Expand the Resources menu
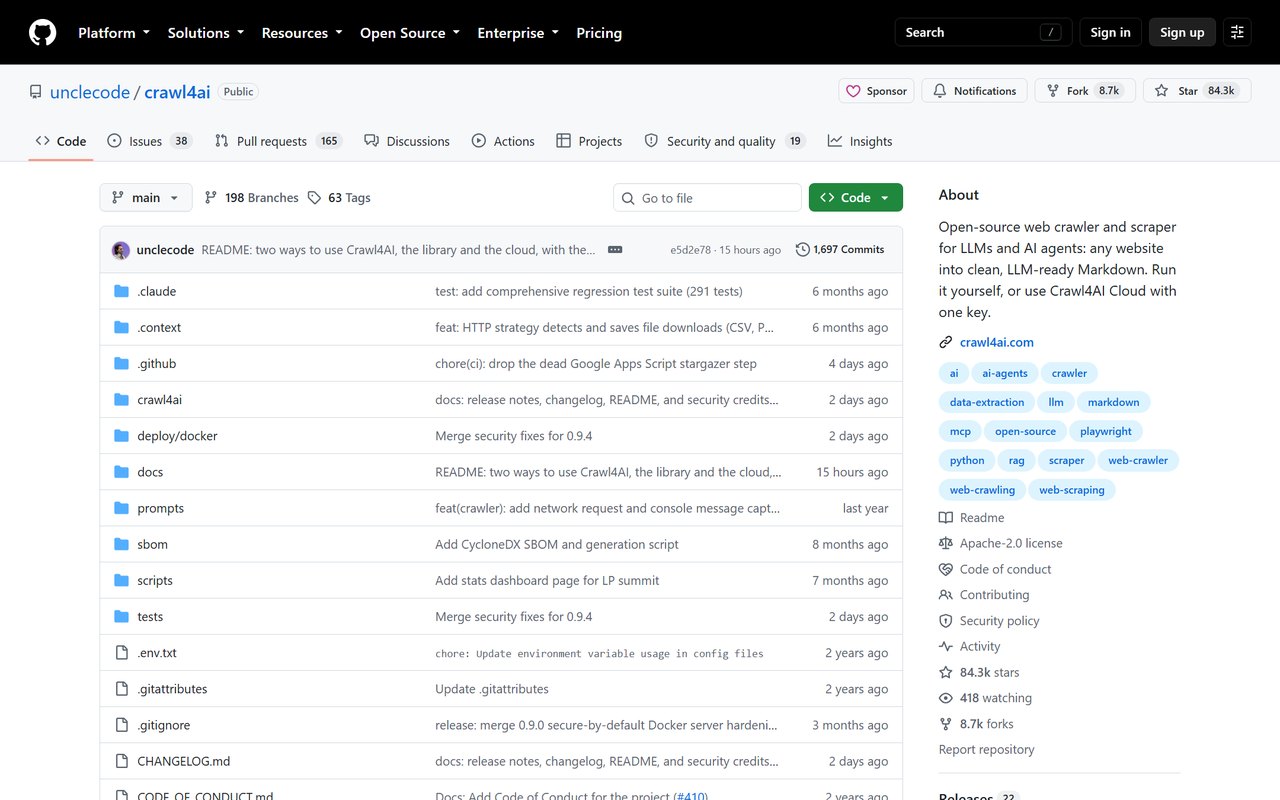Screen dimensions: 1280x800 click(x=302, y=33)
